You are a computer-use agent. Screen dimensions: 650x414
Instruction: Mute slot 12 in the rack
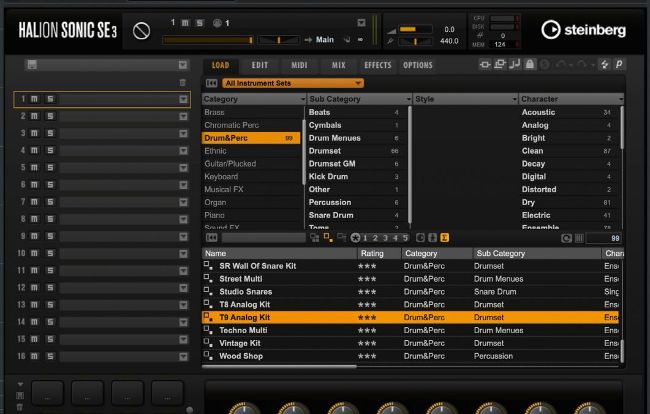34,288
